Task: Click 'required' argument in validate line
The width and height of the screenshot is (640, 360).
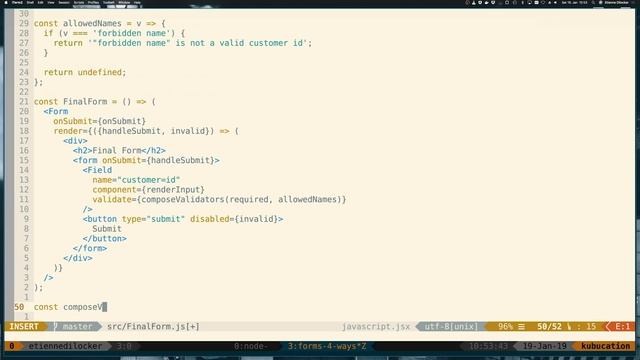Action: [248, 200]
